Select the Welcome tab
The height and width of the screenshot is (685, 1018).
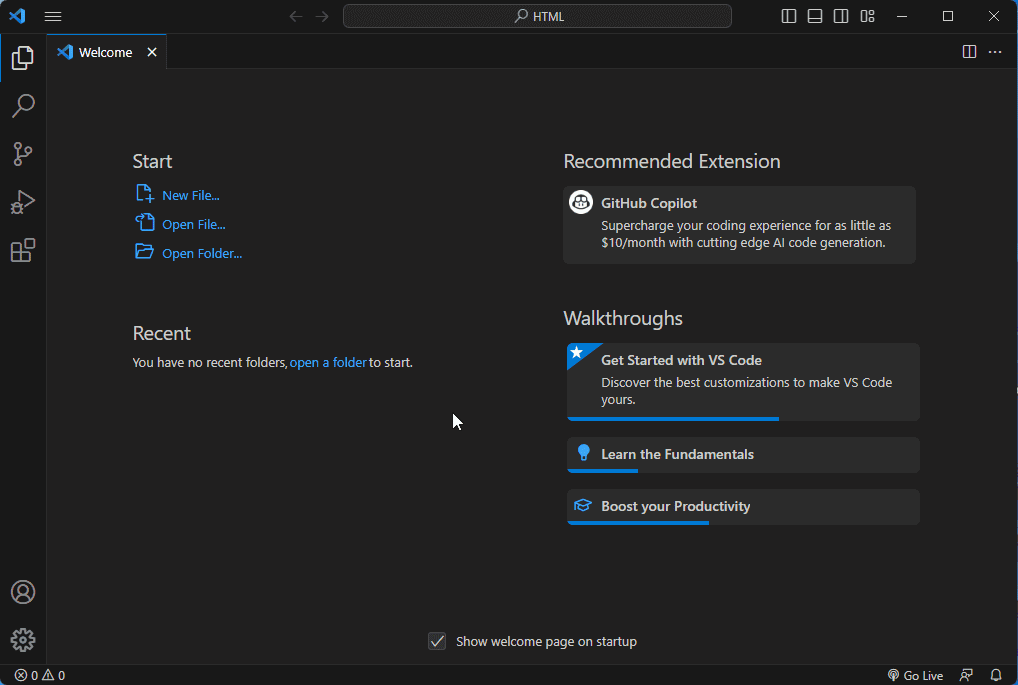tap(105, 53)
